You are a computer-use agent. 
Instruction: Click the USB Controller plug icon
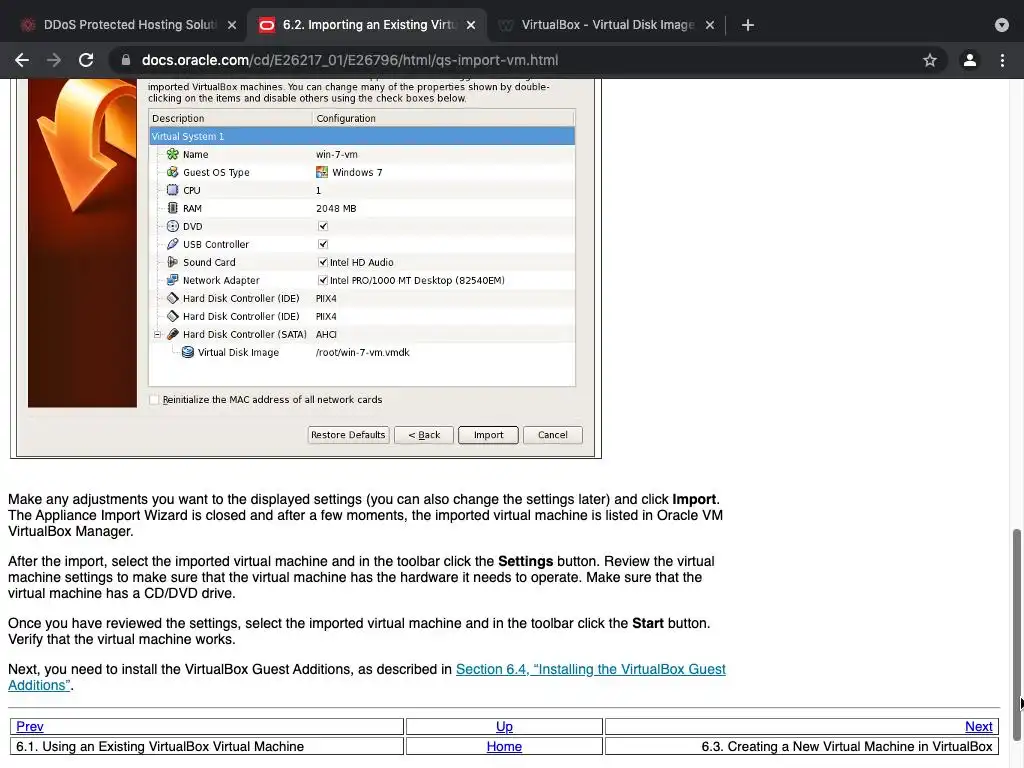tap(172, 244)
